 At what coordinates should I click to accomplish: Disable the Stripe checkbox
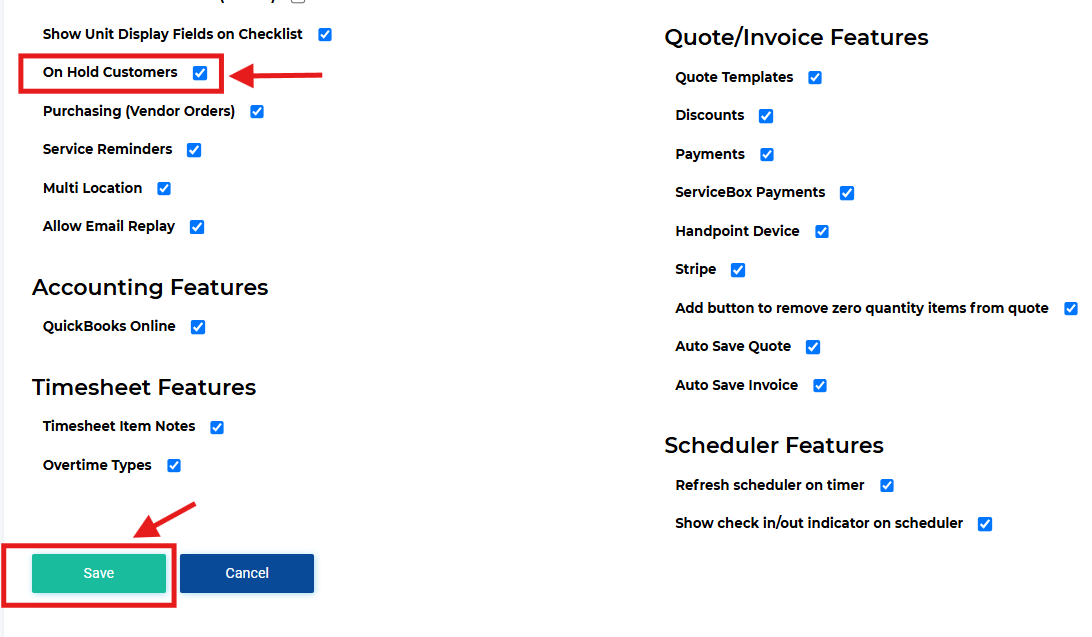[x=738, y=269]
